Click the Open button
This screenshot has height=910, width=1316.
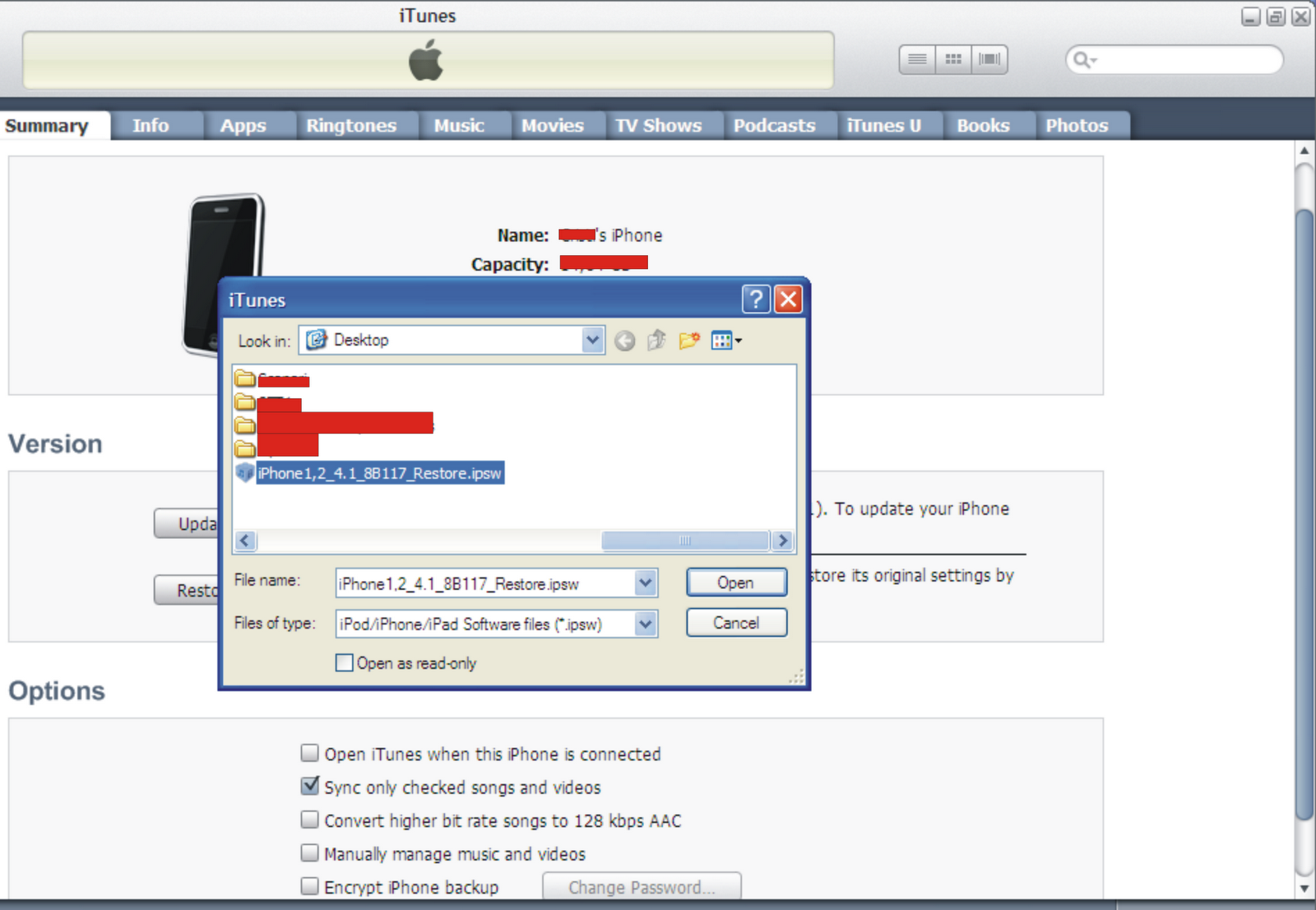tap(735, 582)
